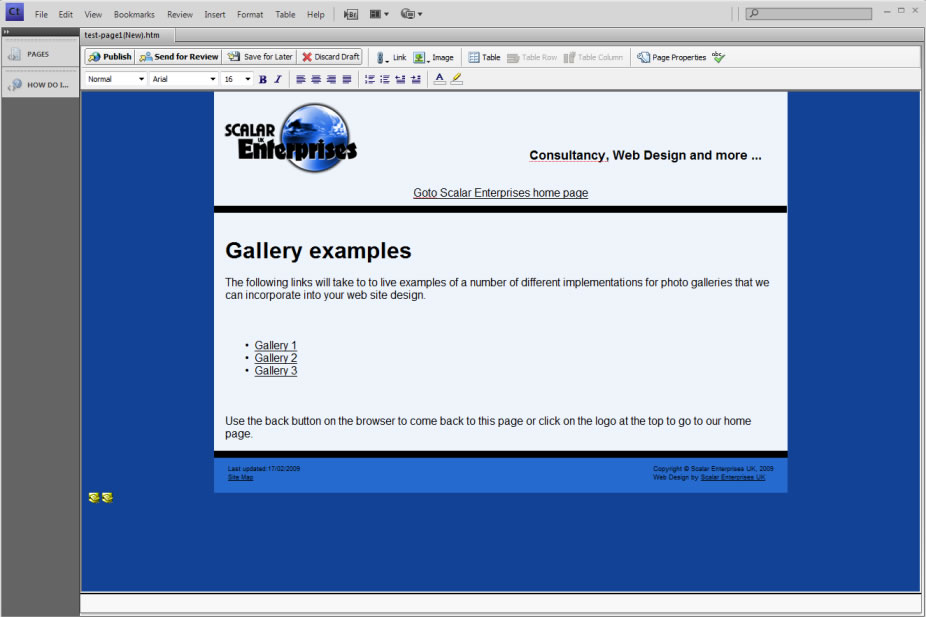926x617 pixels.
Task: Toggle bold formatting
Action: point(263,79)
